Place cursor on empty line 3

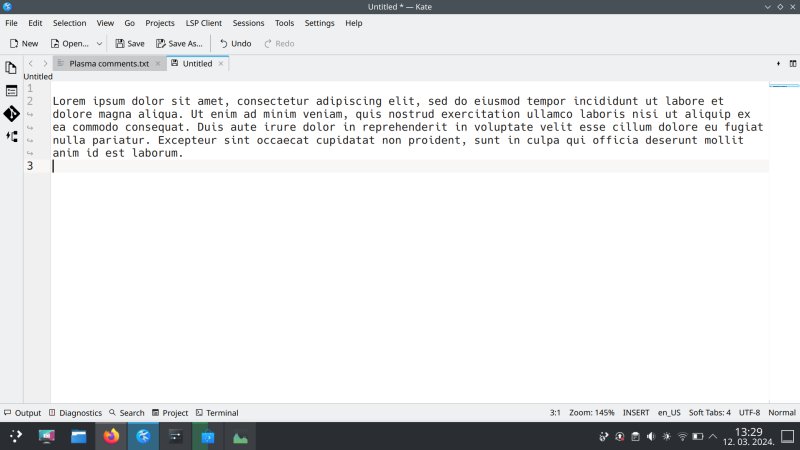click(410, 166)
